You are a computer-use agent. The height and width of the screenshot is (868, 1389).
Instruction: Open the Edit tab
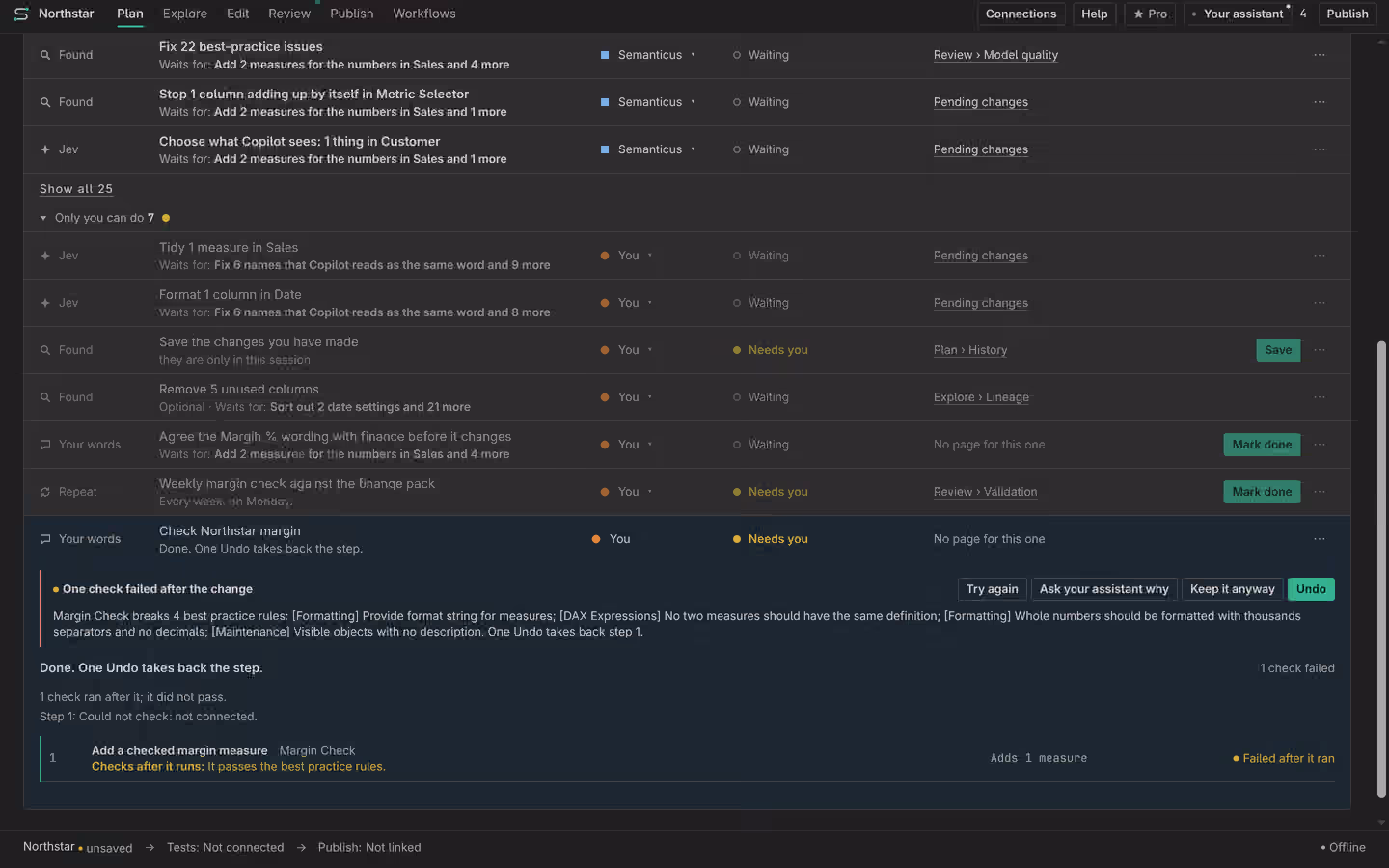point(237,14)
